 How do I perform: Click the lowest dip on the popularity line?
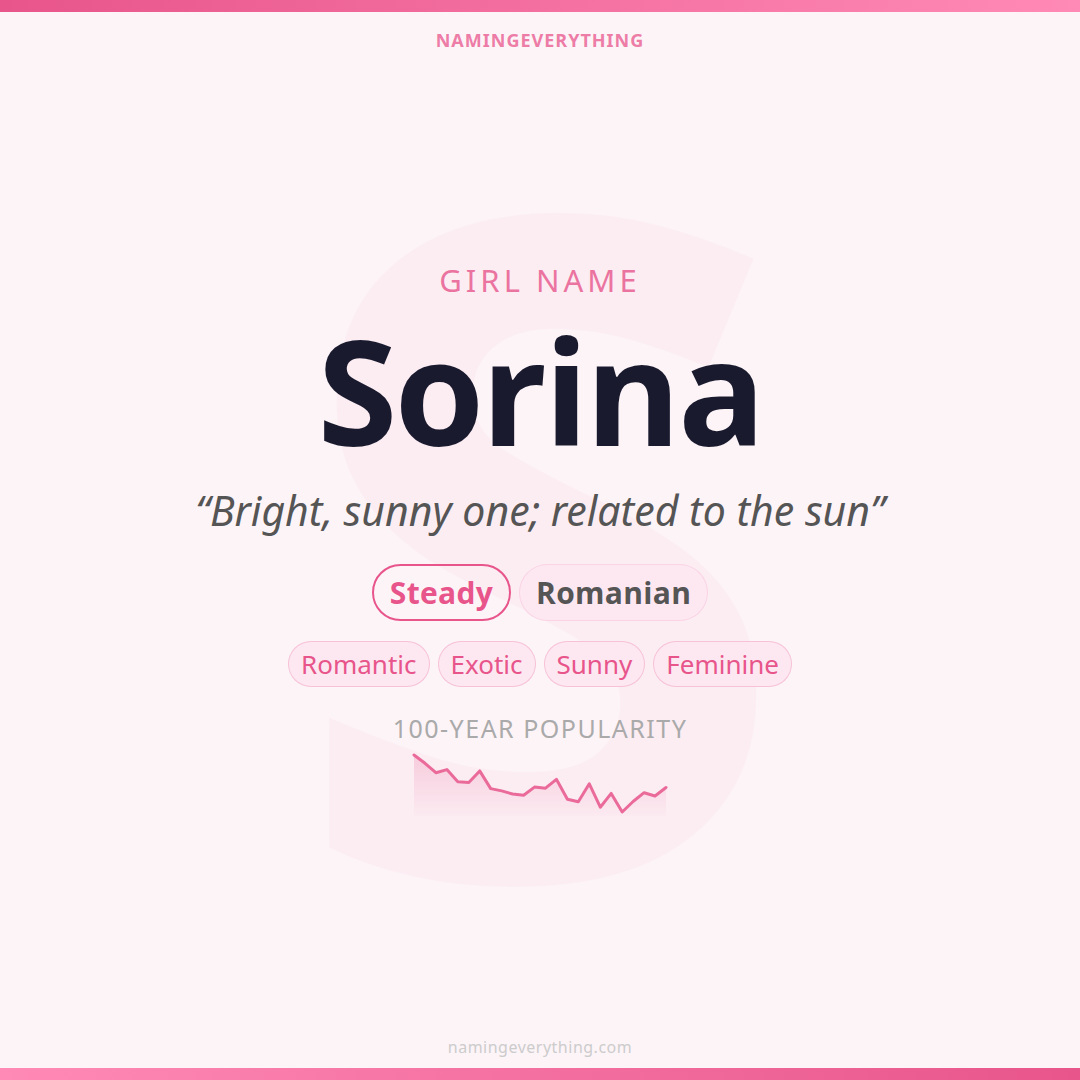click(622, 811)
